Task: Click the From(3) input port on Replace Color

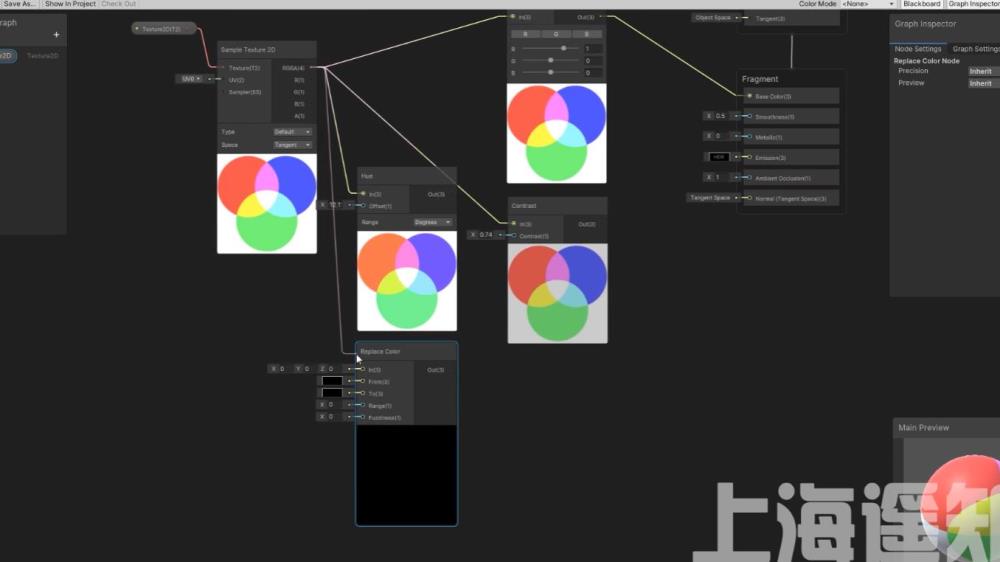Action: click(362, 382)
